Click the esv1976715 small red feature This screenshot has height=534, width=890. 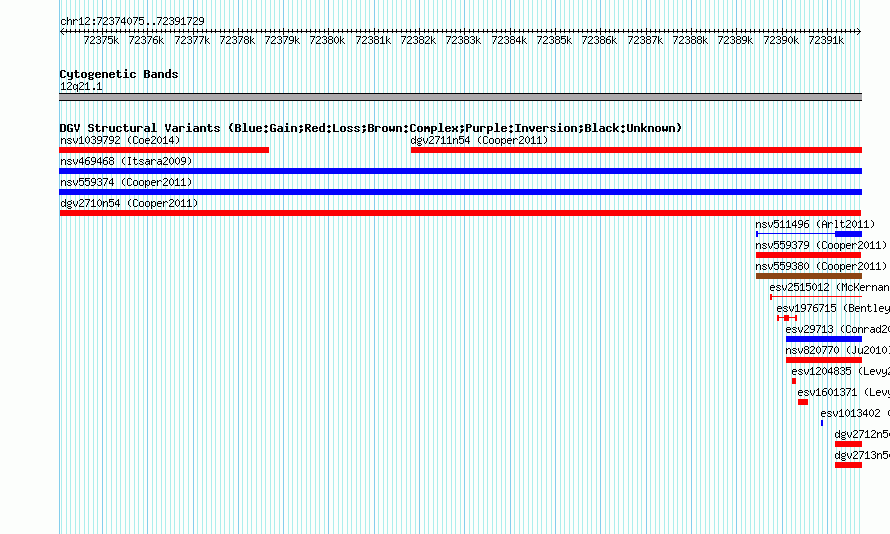[787, 318]
